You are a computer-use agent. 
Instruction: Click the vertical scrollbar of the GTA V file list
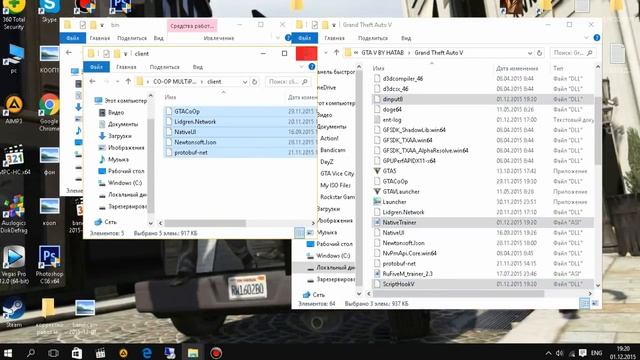pos(598,131)
